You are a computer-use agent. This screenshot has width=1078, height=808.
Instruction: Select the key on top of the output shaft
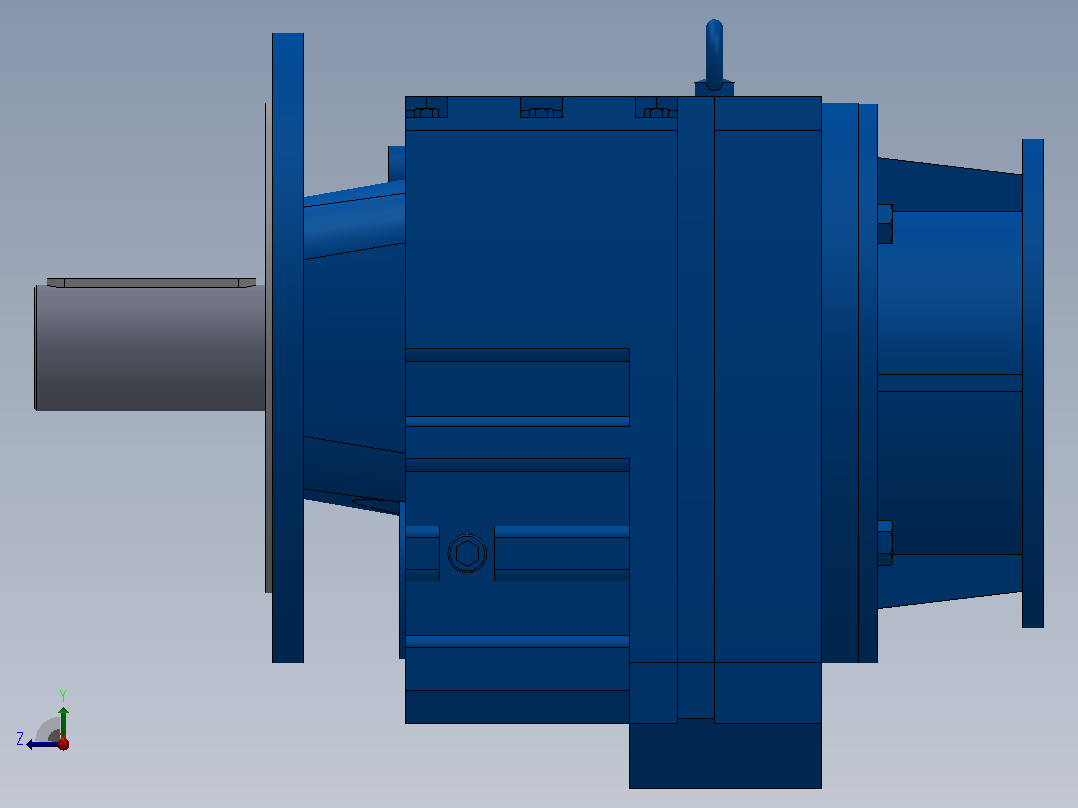click(x=151, y=283)
